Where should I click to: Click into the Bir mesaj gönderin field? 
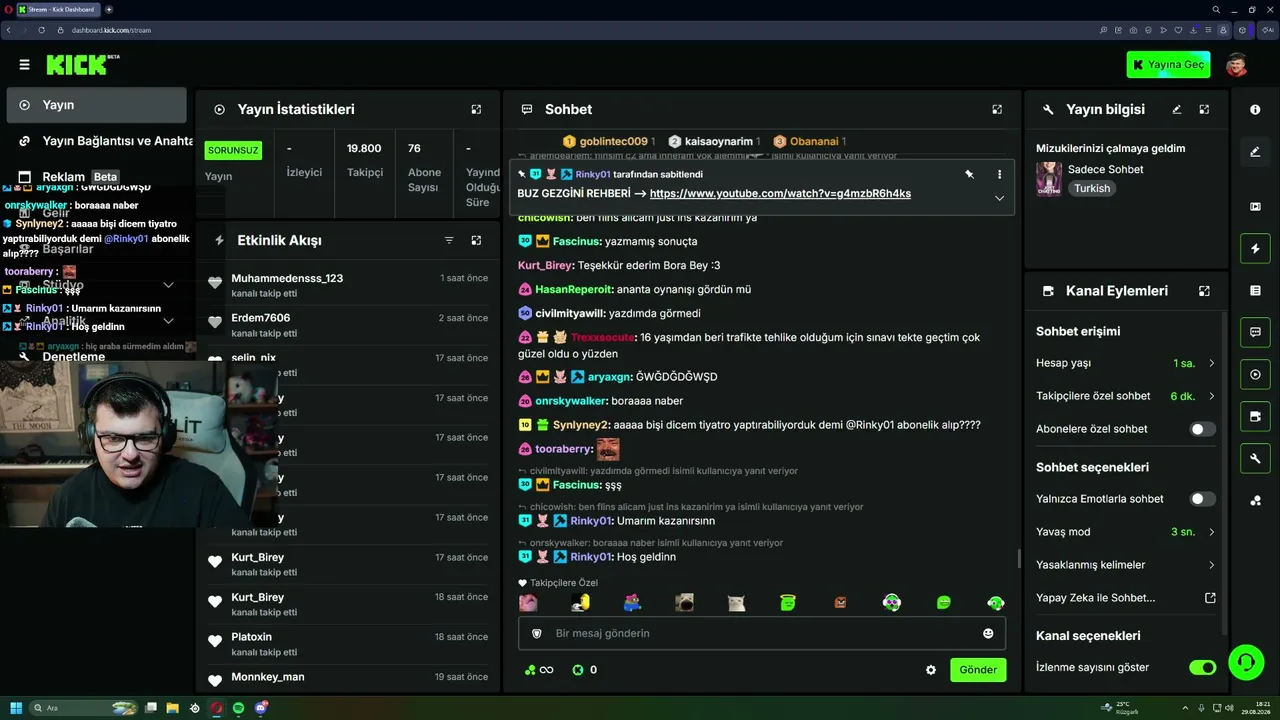[x=762, y=633]
